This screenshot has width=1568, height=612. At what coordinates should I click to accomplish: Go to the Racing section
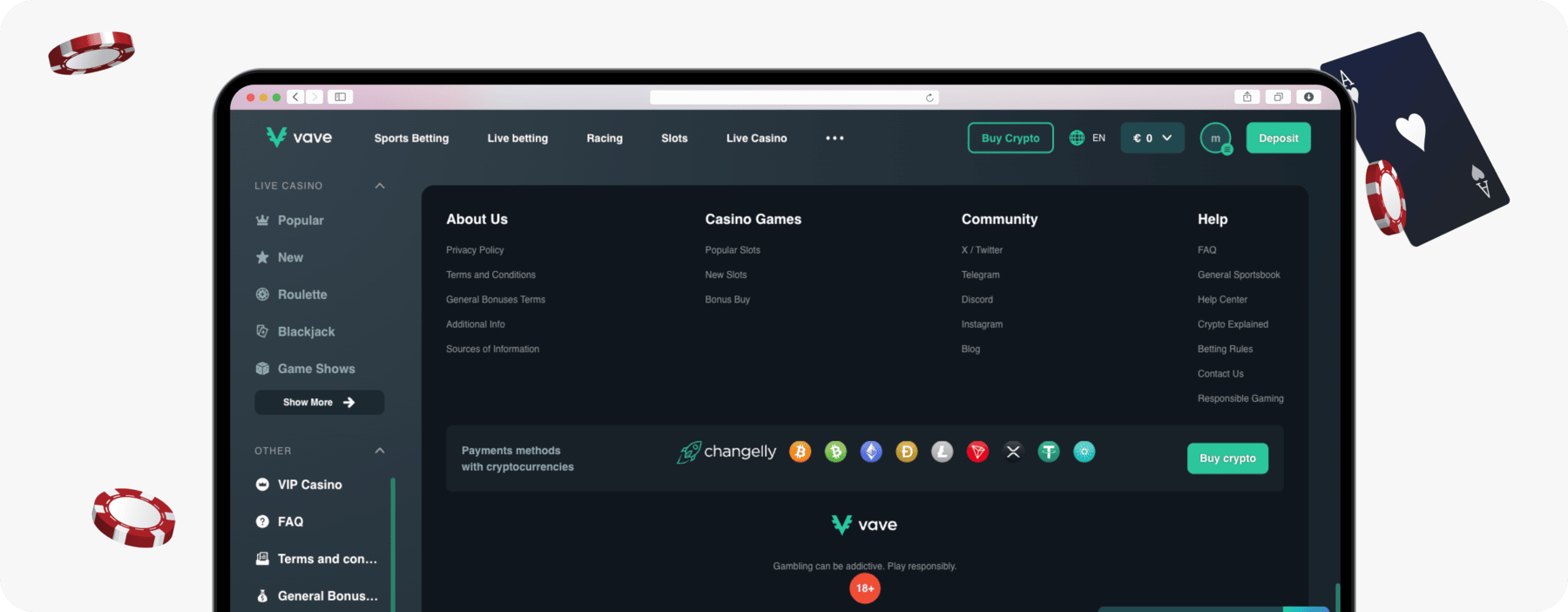[x=605, y=138]
